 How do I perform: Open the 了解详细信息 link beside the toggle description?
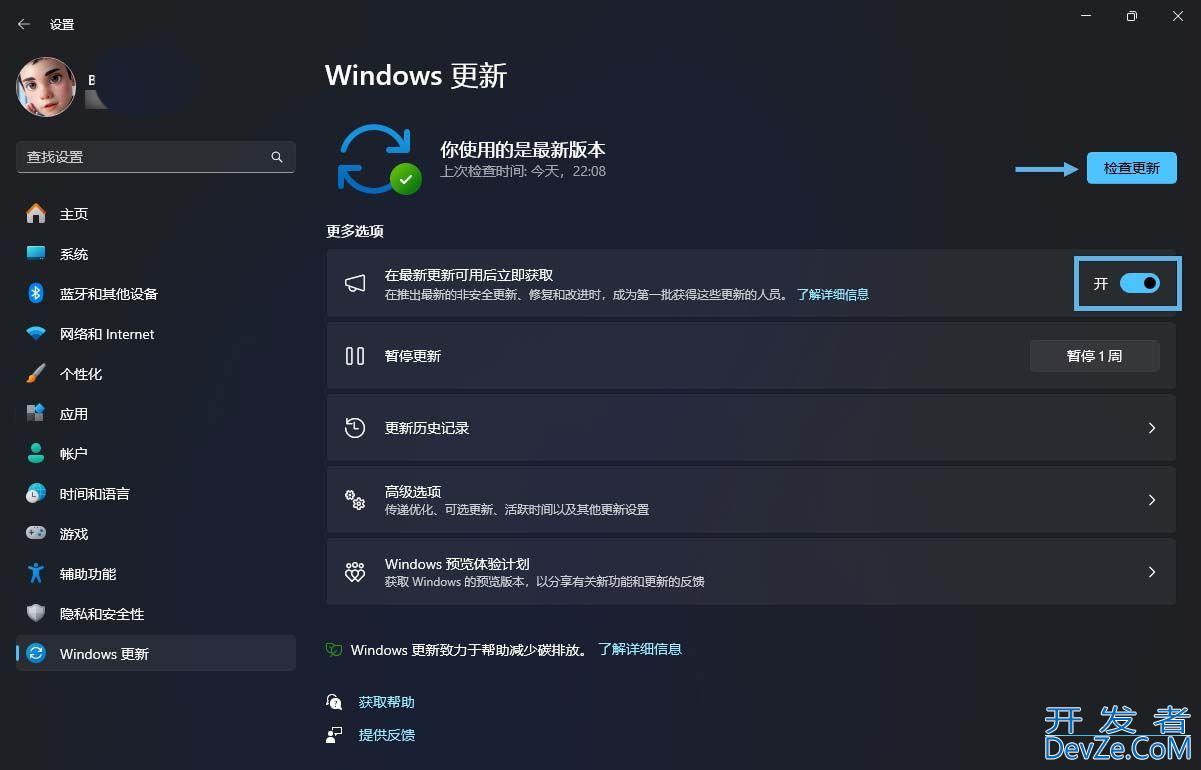pos(832,295)
